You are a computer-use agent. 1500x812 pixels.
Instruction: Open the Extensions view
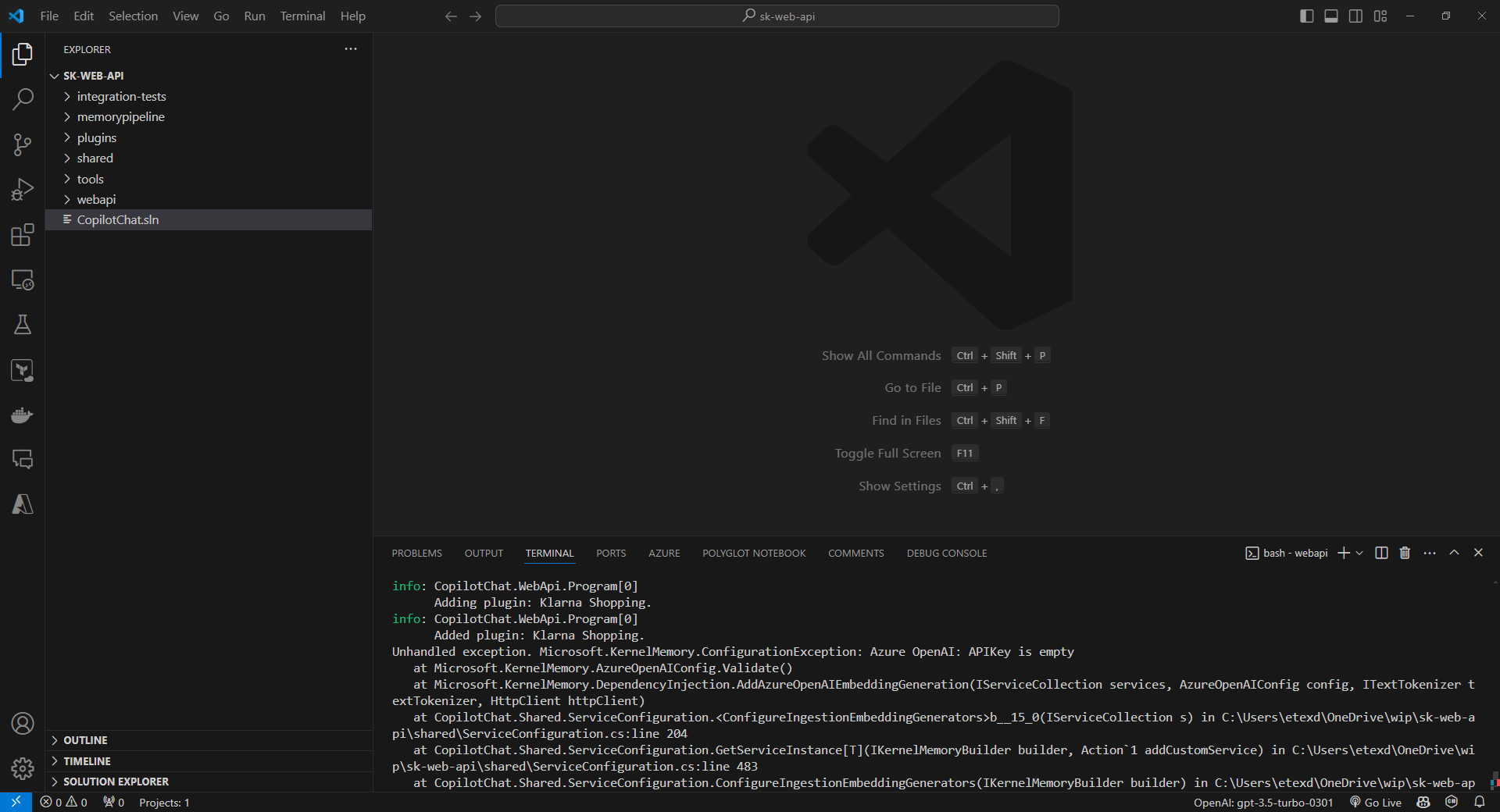tap(23, 235)
